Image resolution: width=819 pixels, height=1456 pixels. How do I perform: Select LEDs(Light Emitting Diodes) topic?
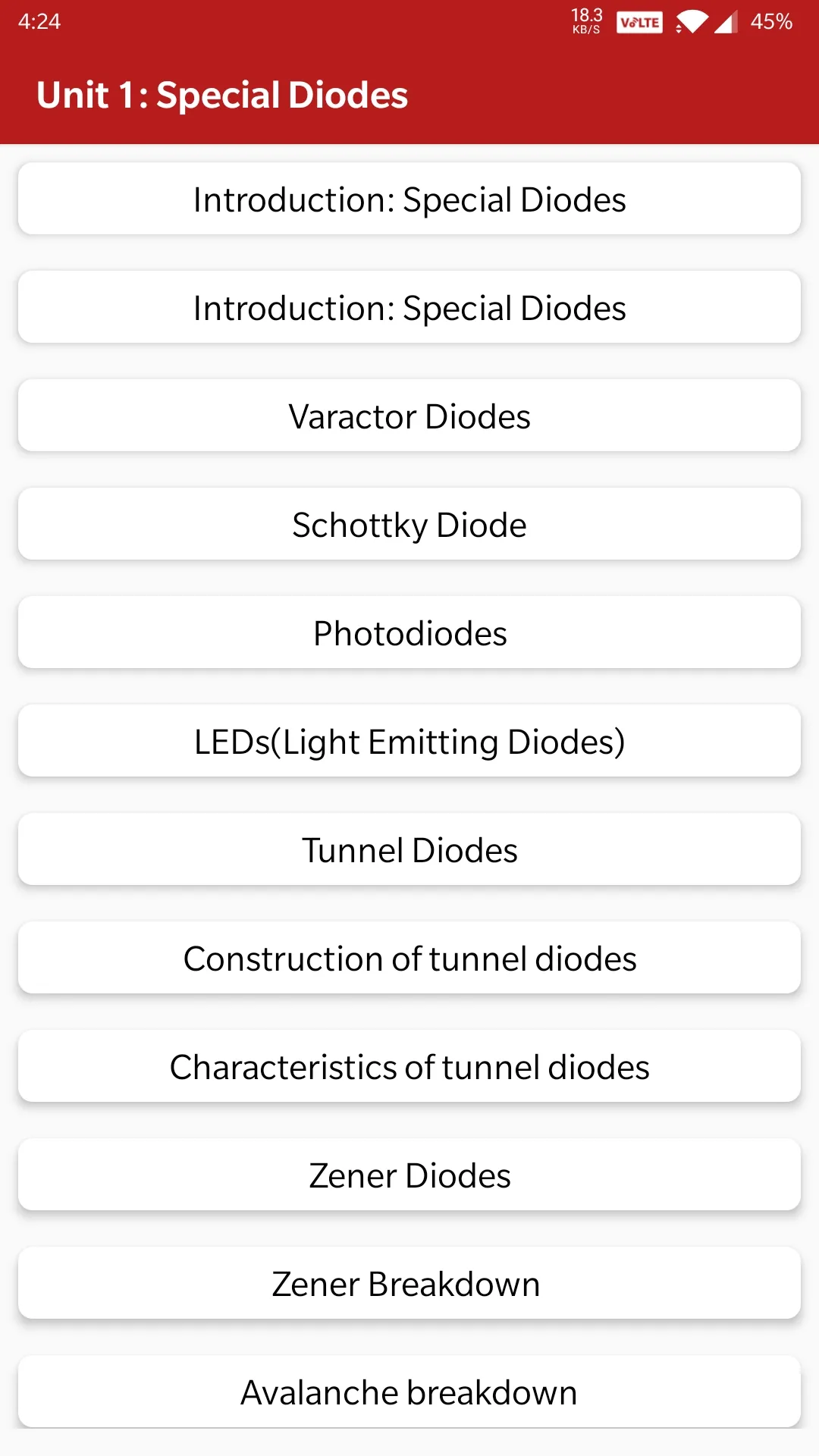coord(409,741)
